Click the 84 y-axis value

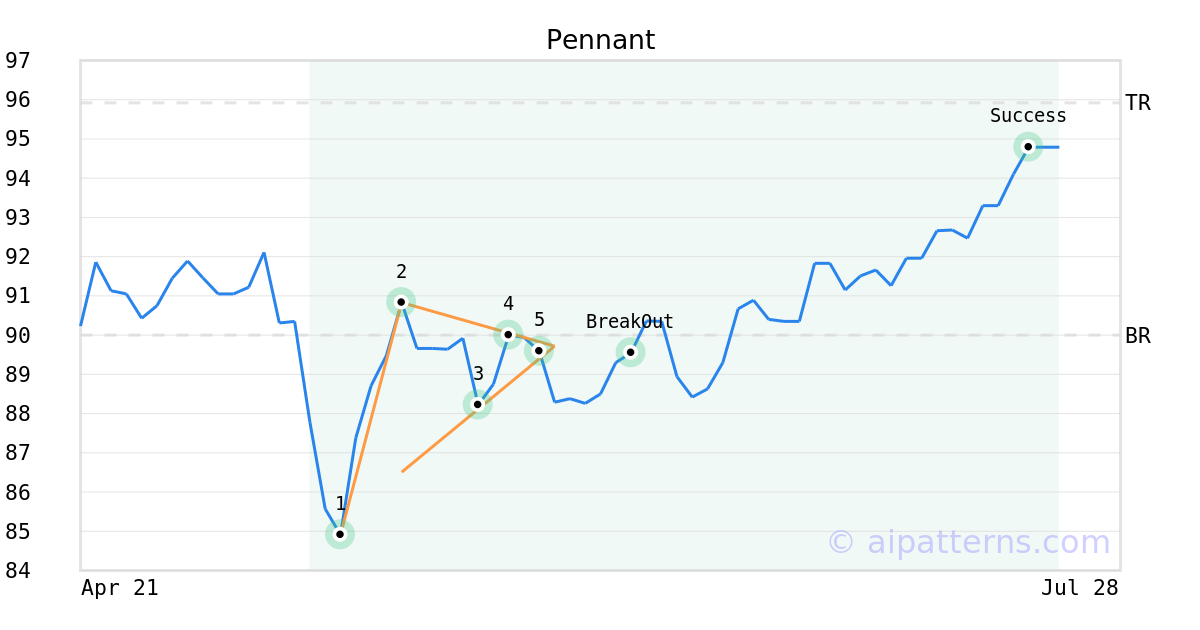click(18, 571)
